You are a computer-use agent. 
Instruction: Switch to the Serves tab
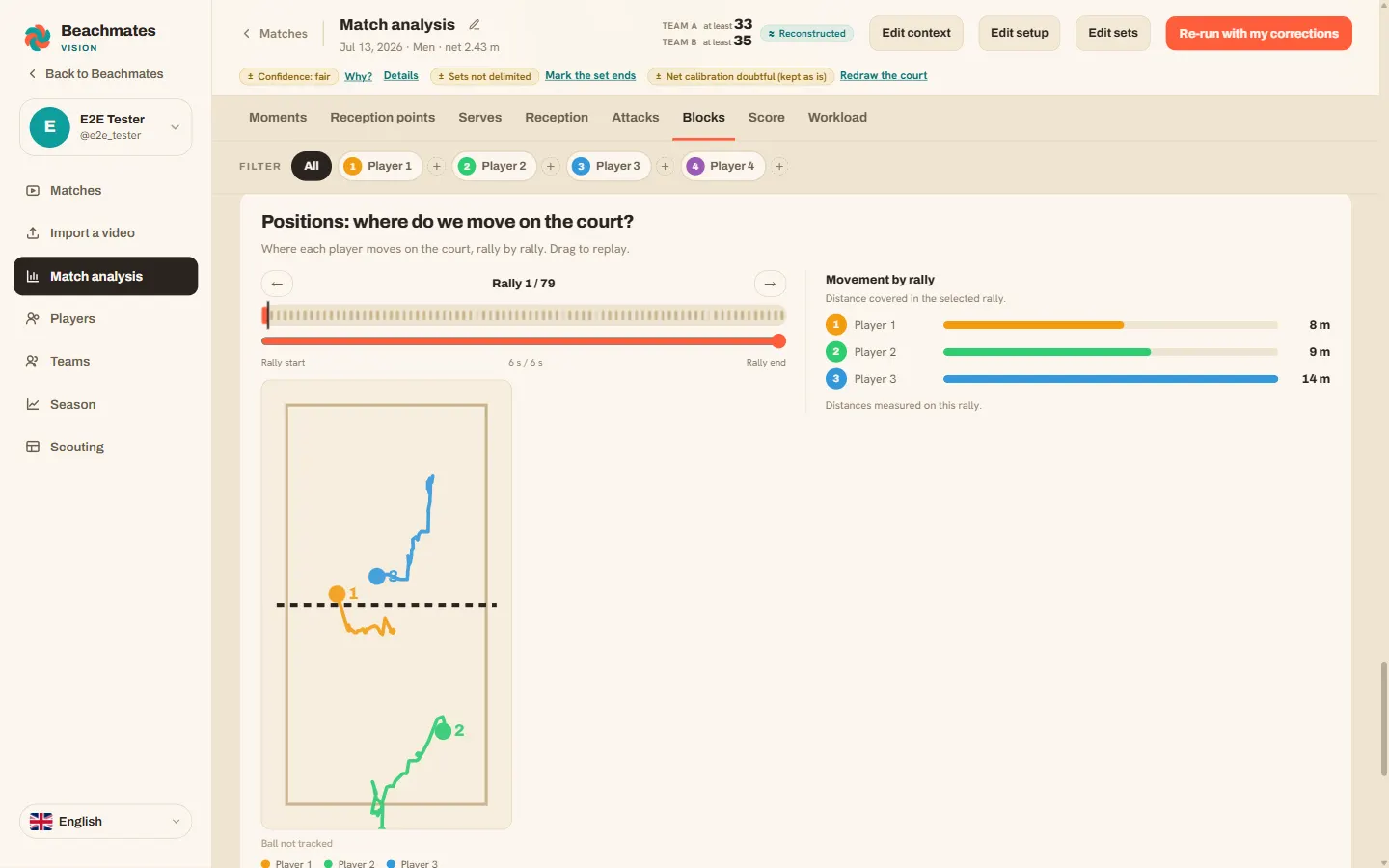(480, 118)
